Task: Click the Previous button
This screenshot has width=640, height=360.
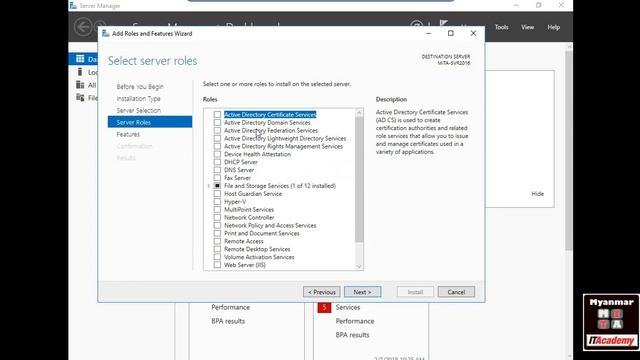Action: tap(322, 292)
